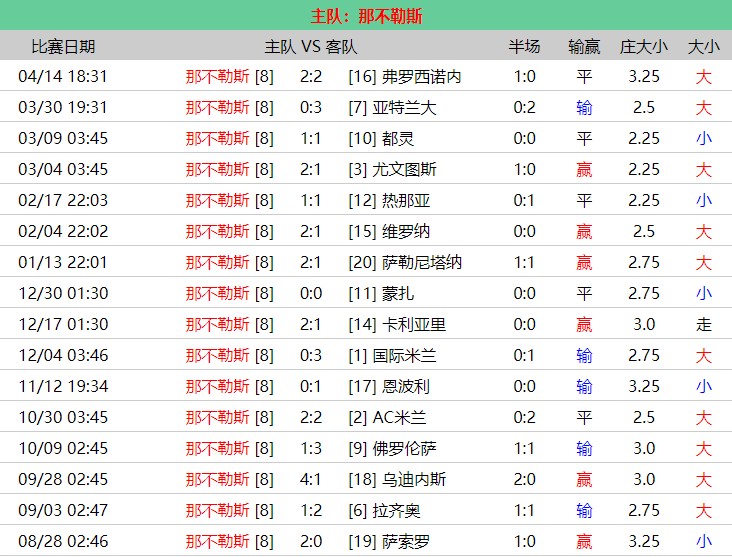This screenshot has width=732, height=557.
Task: Open the 尤文图斯 team link
Action: tap(405, 169)
